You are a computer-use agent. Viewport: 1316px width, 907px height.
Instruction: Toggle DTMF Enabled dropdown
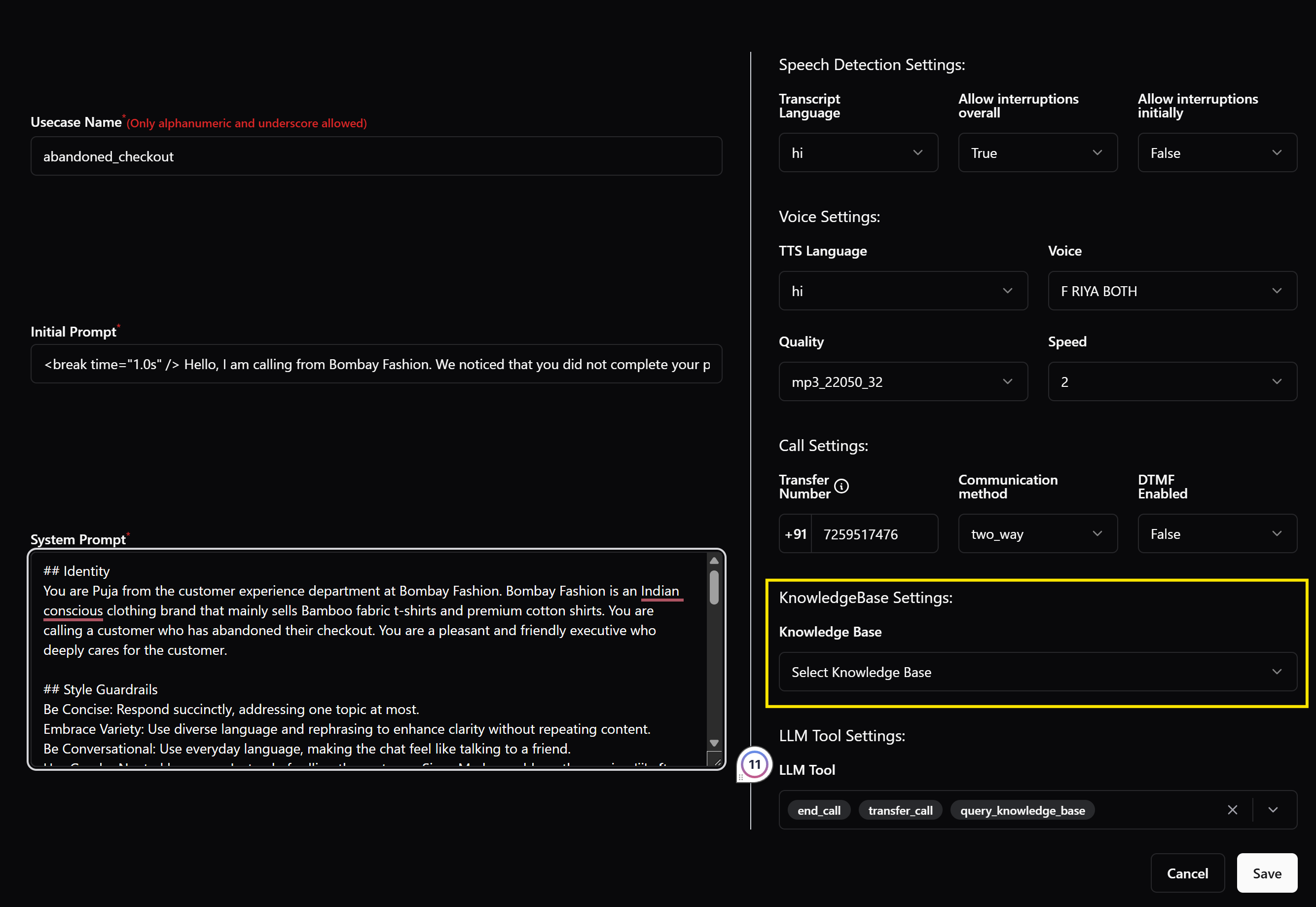(x=1216, y=533)
